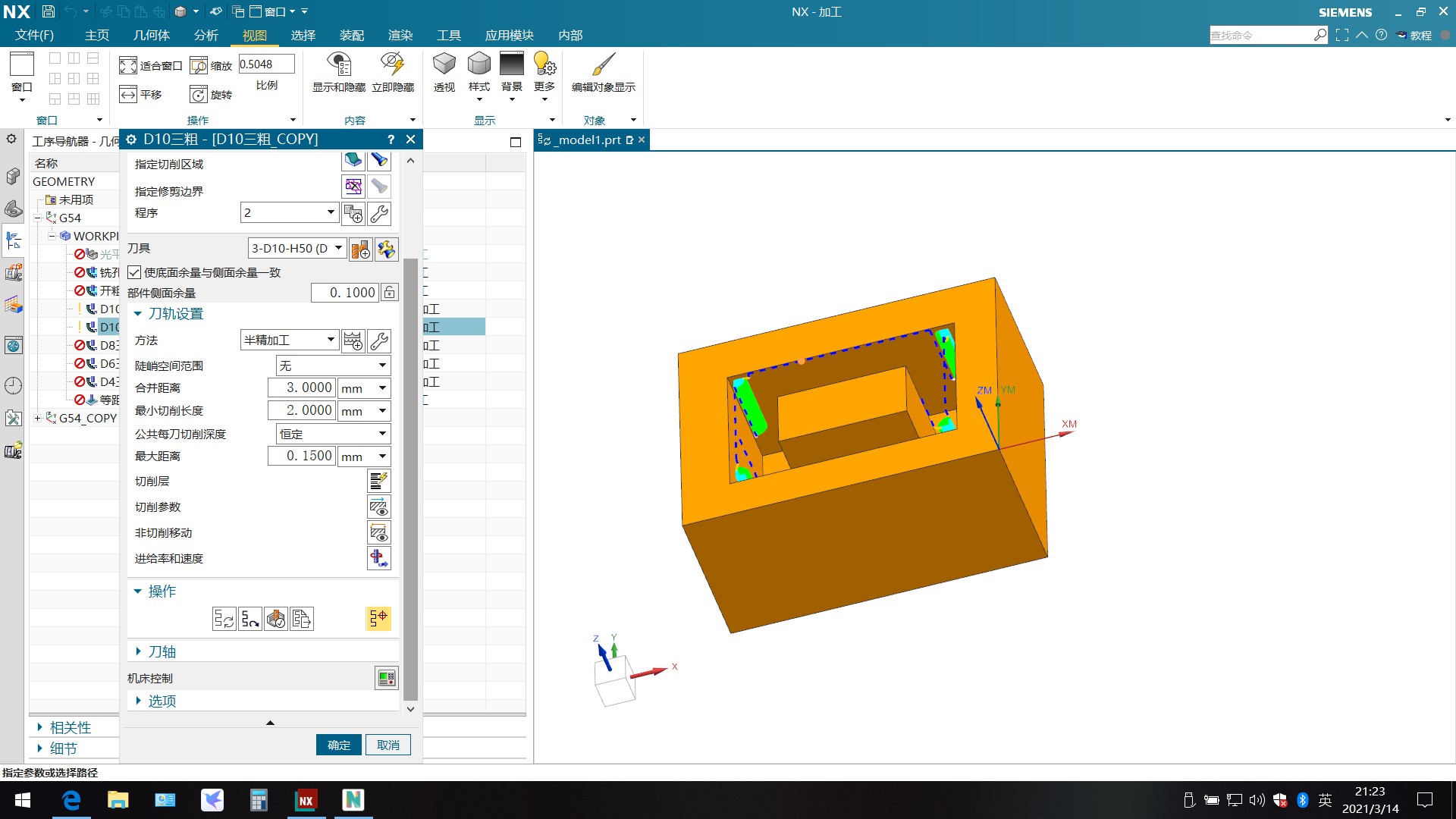Open the 非切削移动 non-cutting moves dialog

tap(378, 532)
